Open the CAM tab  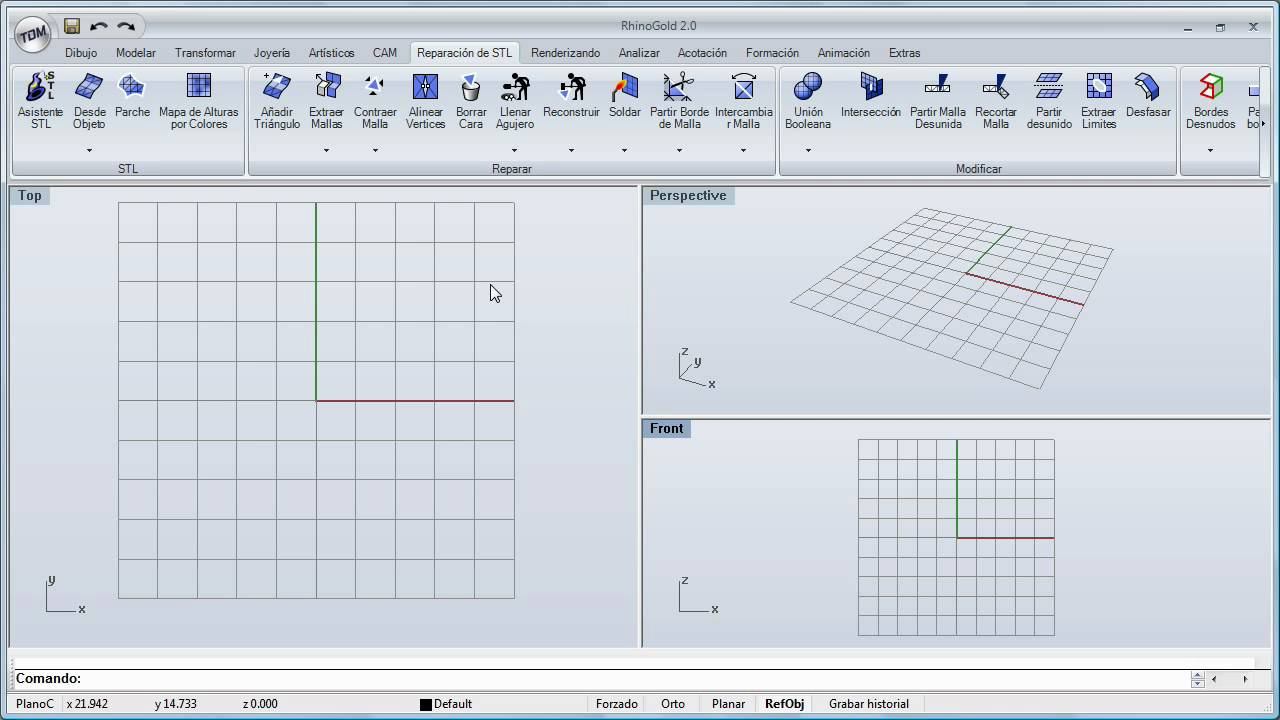pos(385,53)
